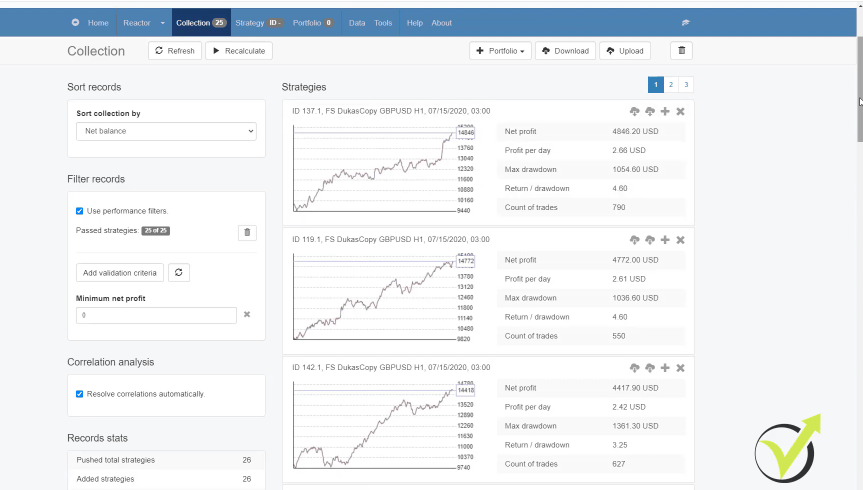Click the reset arrows icon beside Add validation criteria

[x=178, y=272]
